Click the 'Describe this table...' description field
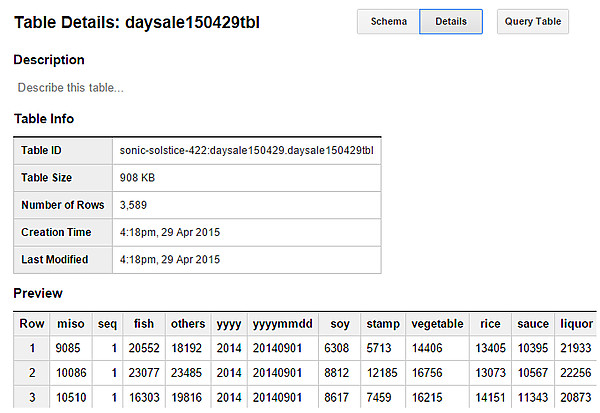Screen dimensions: 600x413 pos(71,87)
